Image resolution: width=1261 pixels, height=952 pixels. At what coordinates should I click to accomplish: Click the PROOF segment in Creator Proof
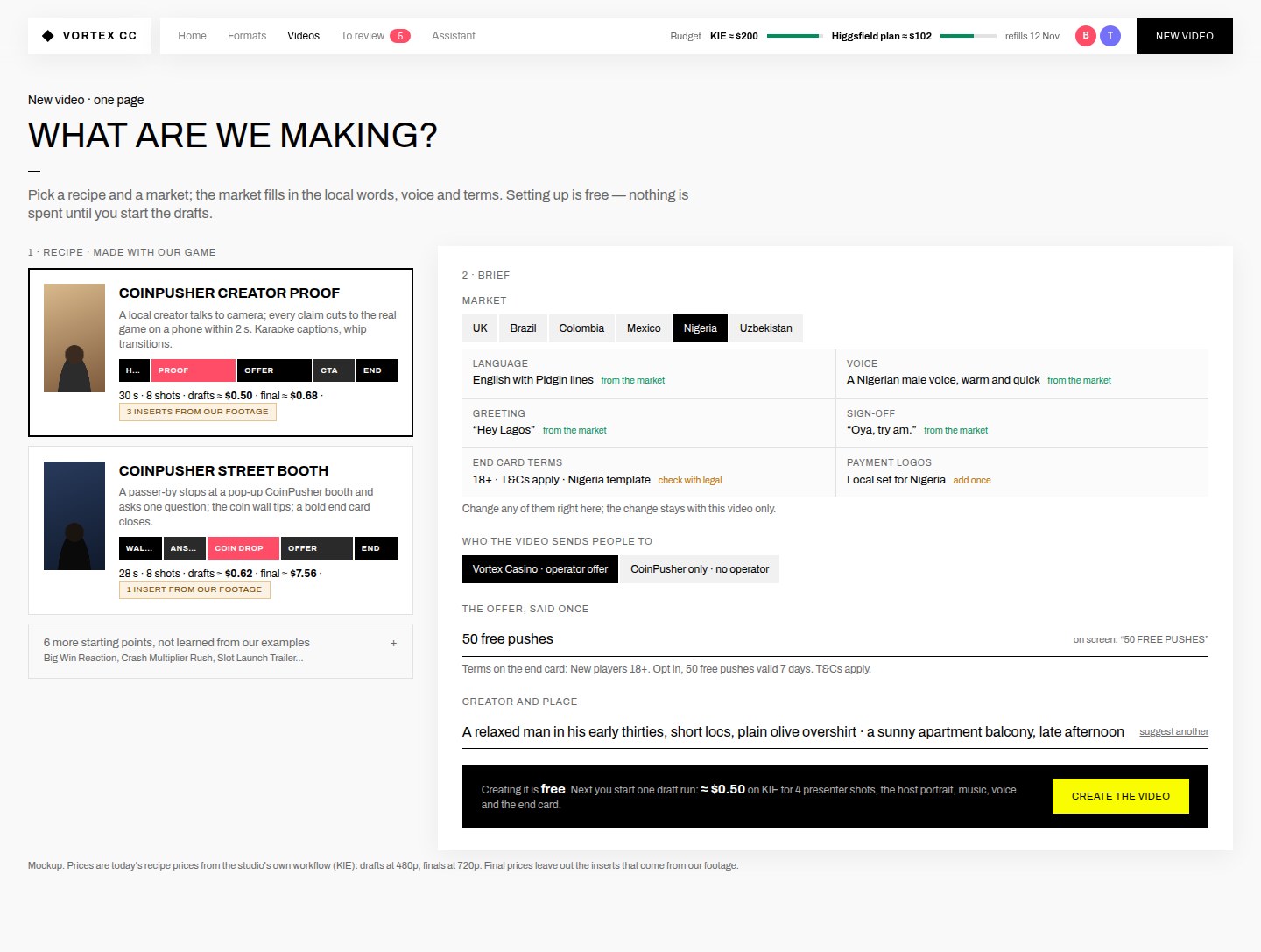click(193, 370)
